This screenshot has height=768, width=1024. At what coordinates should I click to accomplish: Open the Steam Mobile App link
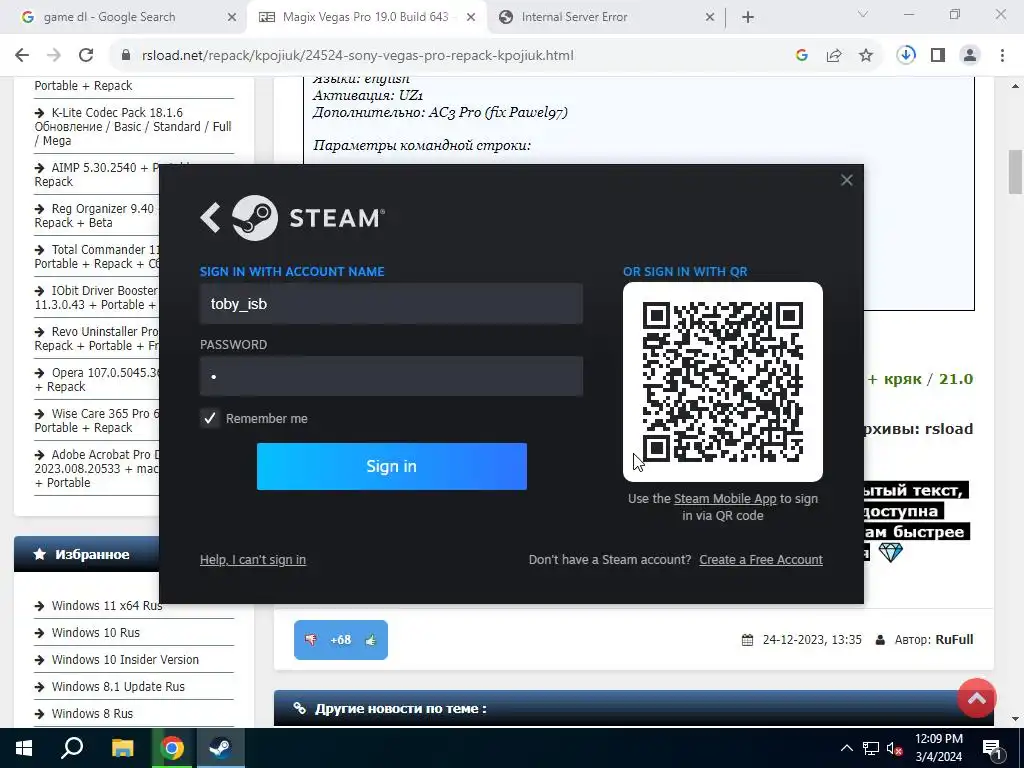tap(725, 498)
